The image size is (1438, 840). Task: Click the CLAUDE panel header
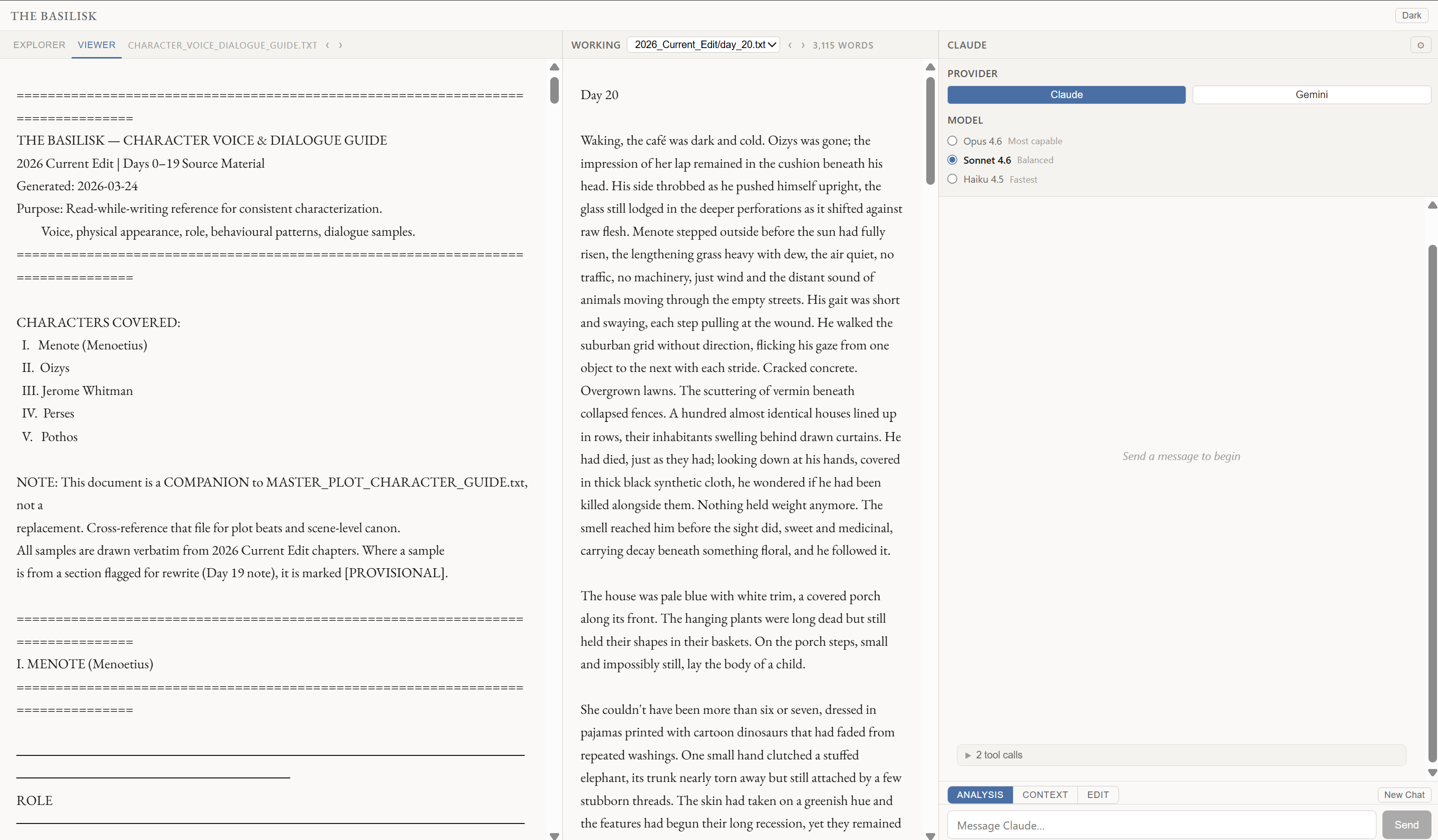point(967,45)
